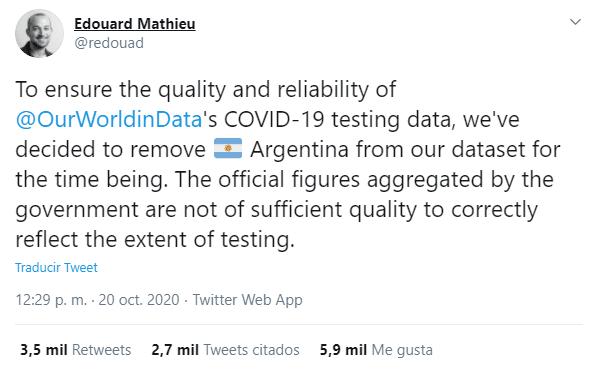Click the Argentina flag emoji

click(x=228, y=148)
